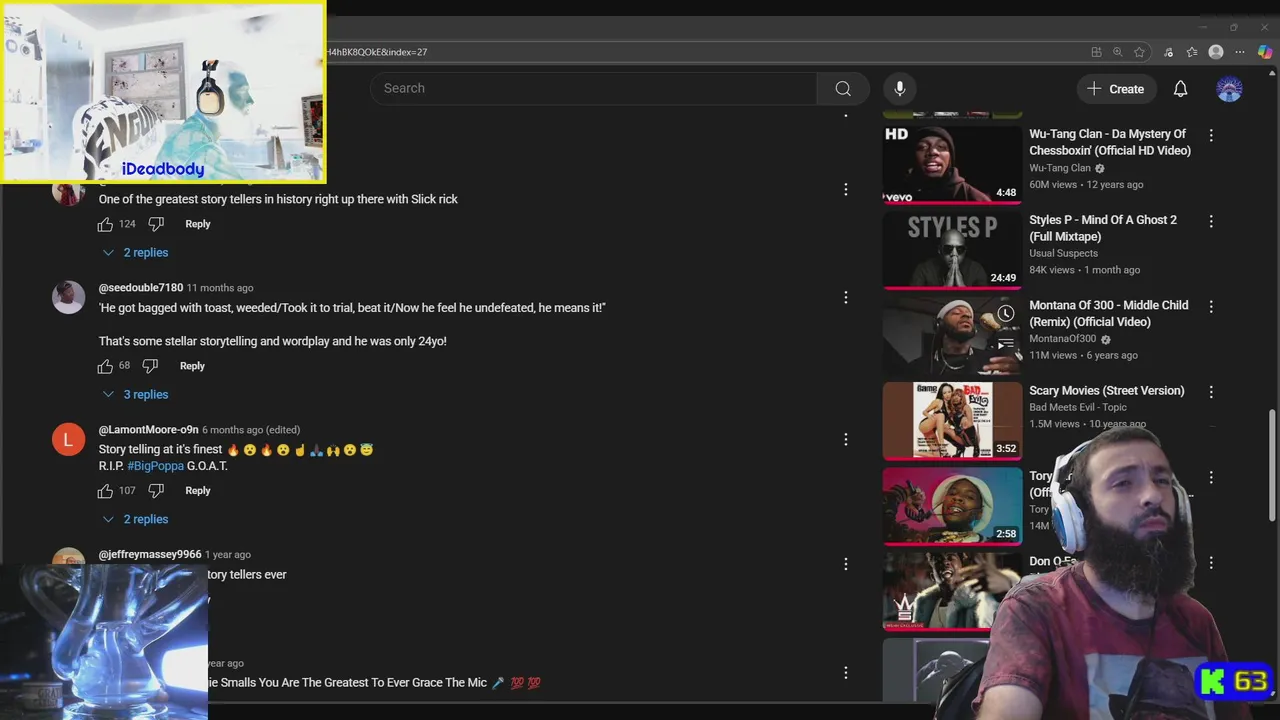Open Styles P Mind Of A Ghost 2 thumbnail

952,250
